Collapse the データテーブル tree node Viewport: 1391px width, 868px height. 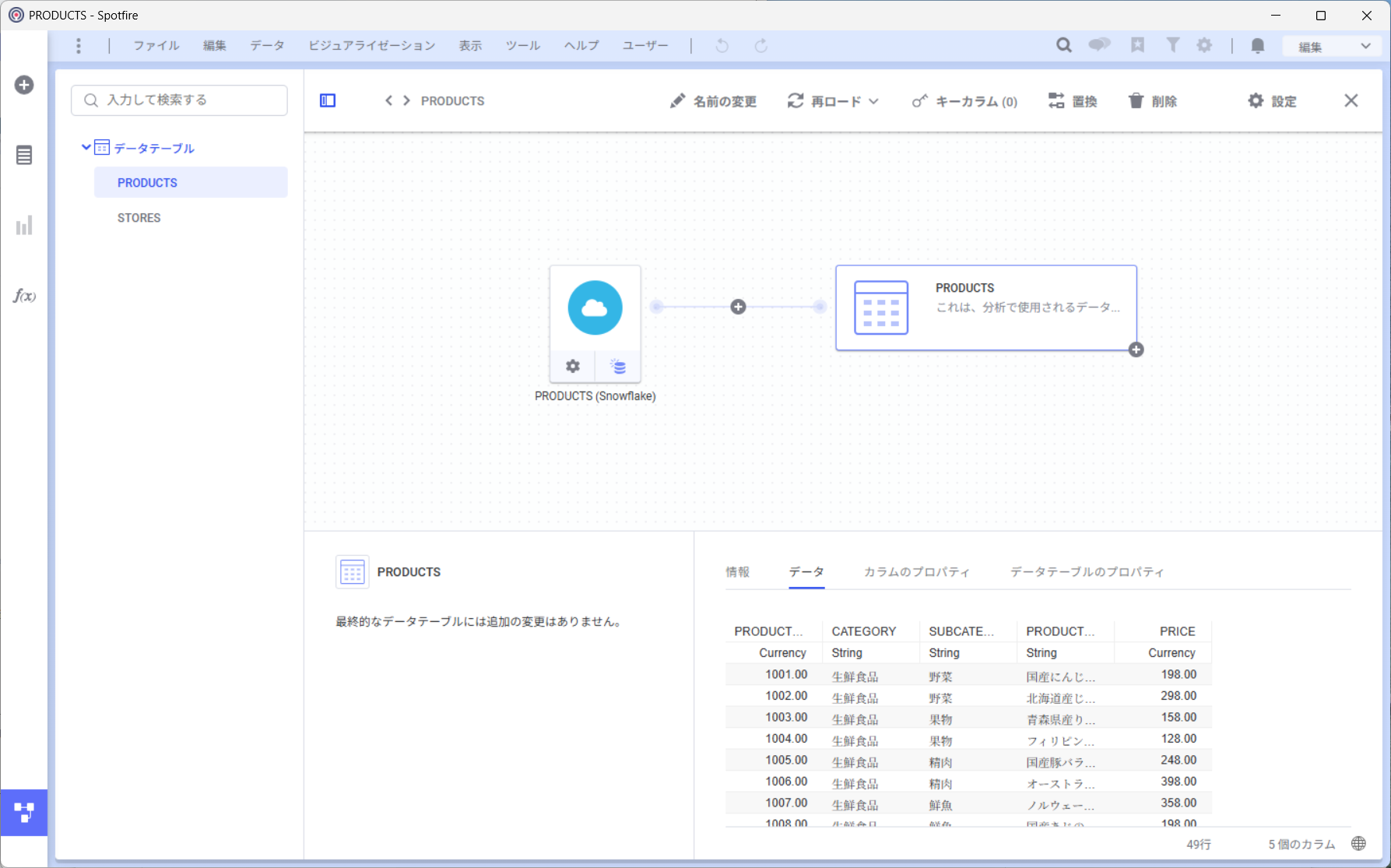pyautogui.click(x=86, y=147)
